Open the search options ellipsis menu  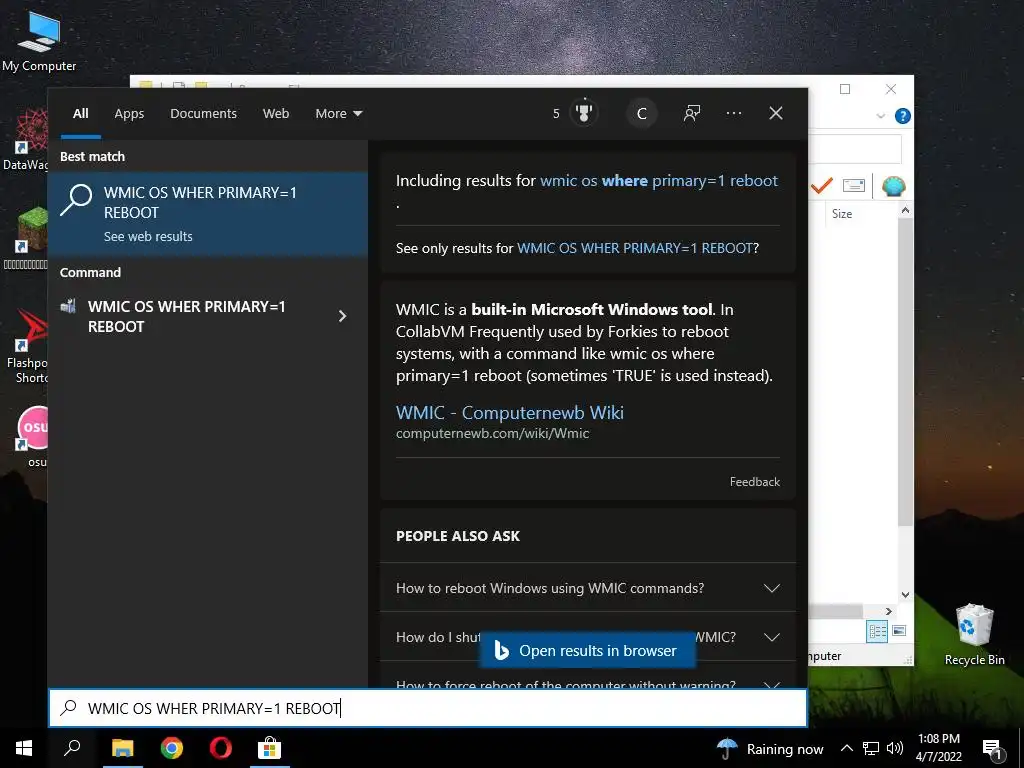pyautogui.click(x=733, y=113)
